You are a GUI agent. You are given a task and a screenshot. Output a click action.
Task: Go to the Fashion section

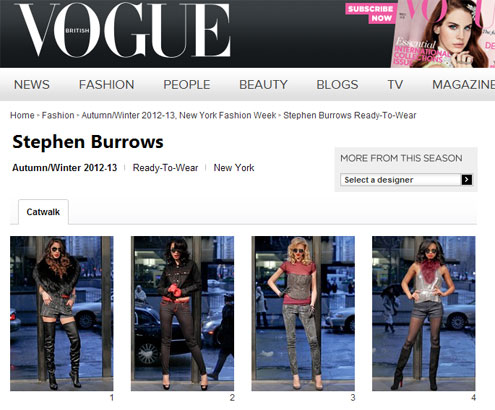pyautogui.click(x=106, y=85)
